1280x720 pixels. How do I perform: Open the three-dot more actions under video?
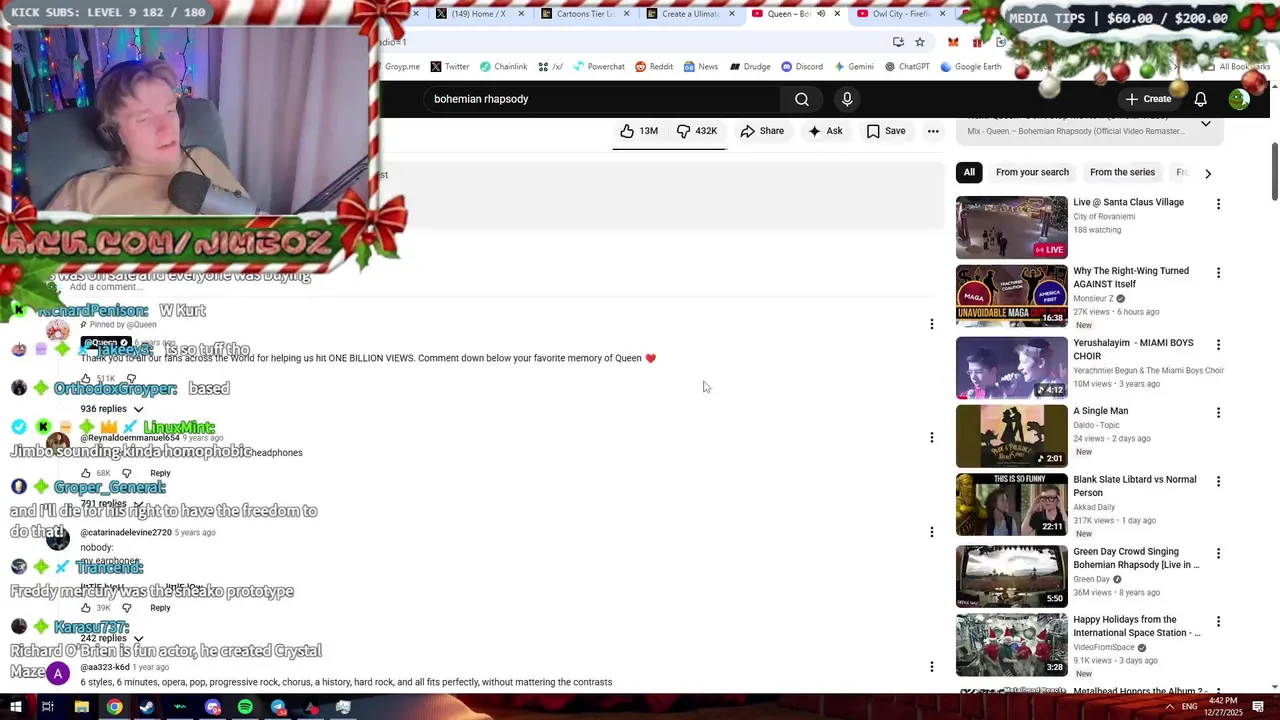coord(933,131)
